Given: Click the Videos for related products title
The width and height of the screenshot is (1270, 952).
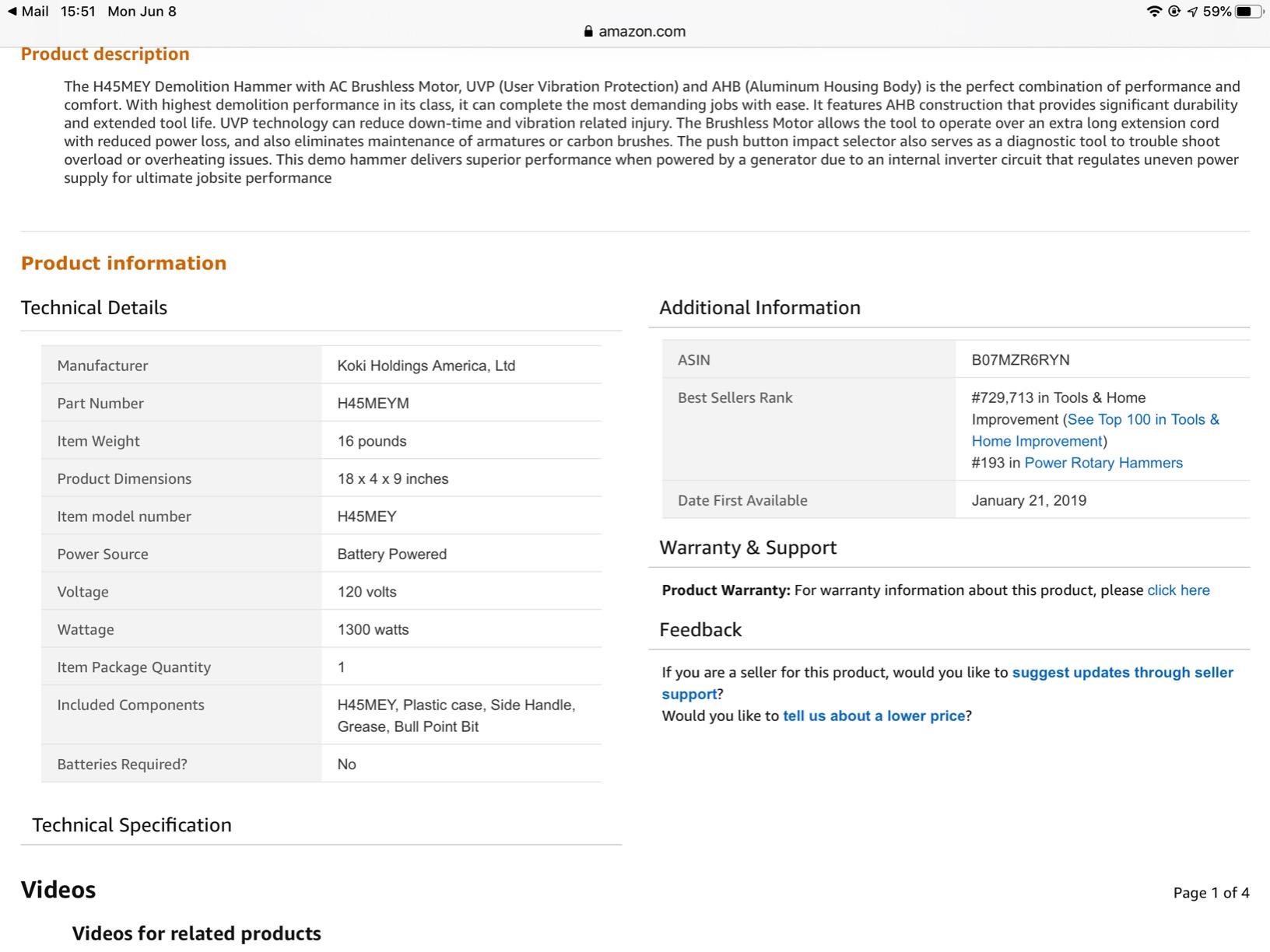Looking at the screenshot, I should pos(196,933).
